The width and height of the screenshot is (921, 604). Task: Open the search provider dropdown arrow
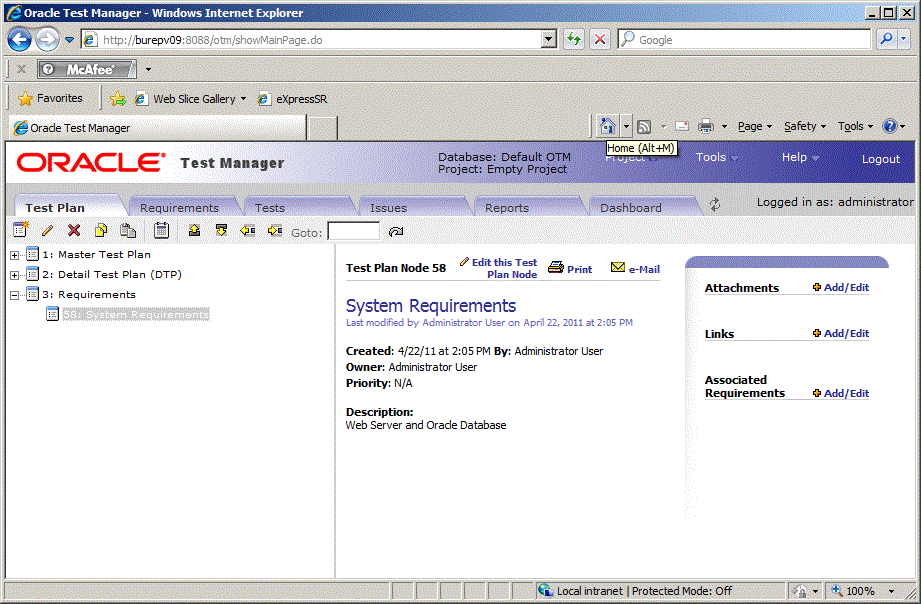[x=904, y=39]
